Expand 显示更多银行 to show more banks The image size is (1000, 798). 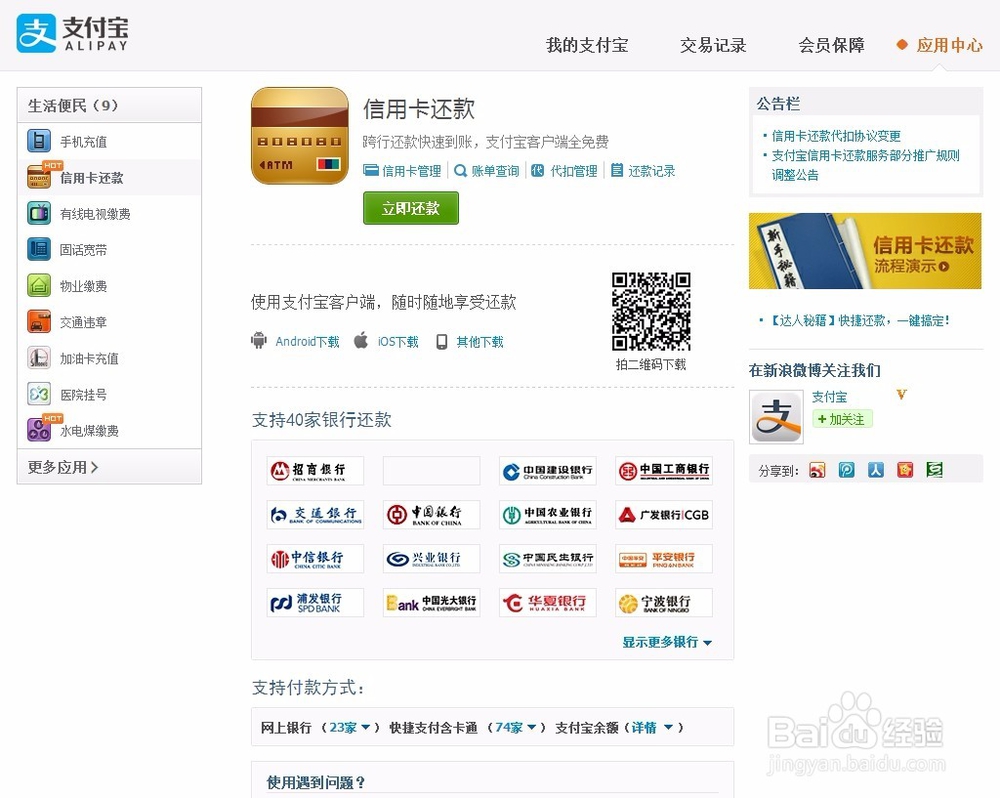click(x=667, y=642)
